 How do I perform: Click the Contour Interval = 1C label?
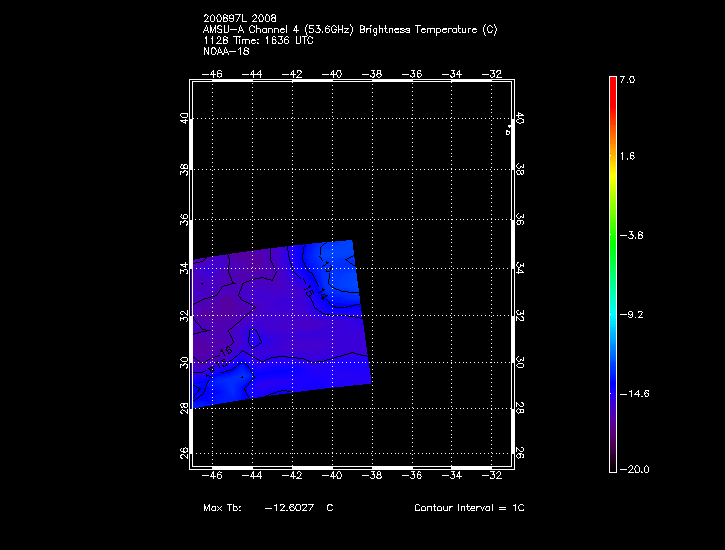pos(469,508)
